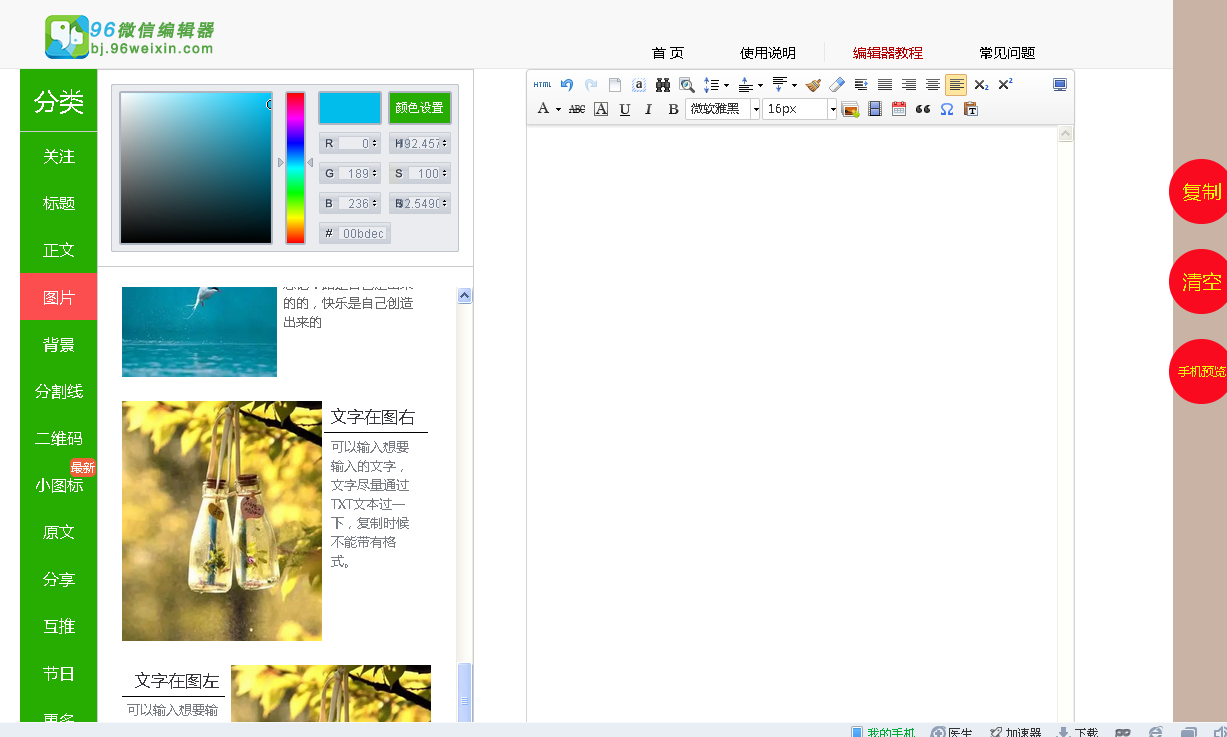1227x737 pixels.
Task: Toggle bold formatting in the editor
Action: point(673,109)
